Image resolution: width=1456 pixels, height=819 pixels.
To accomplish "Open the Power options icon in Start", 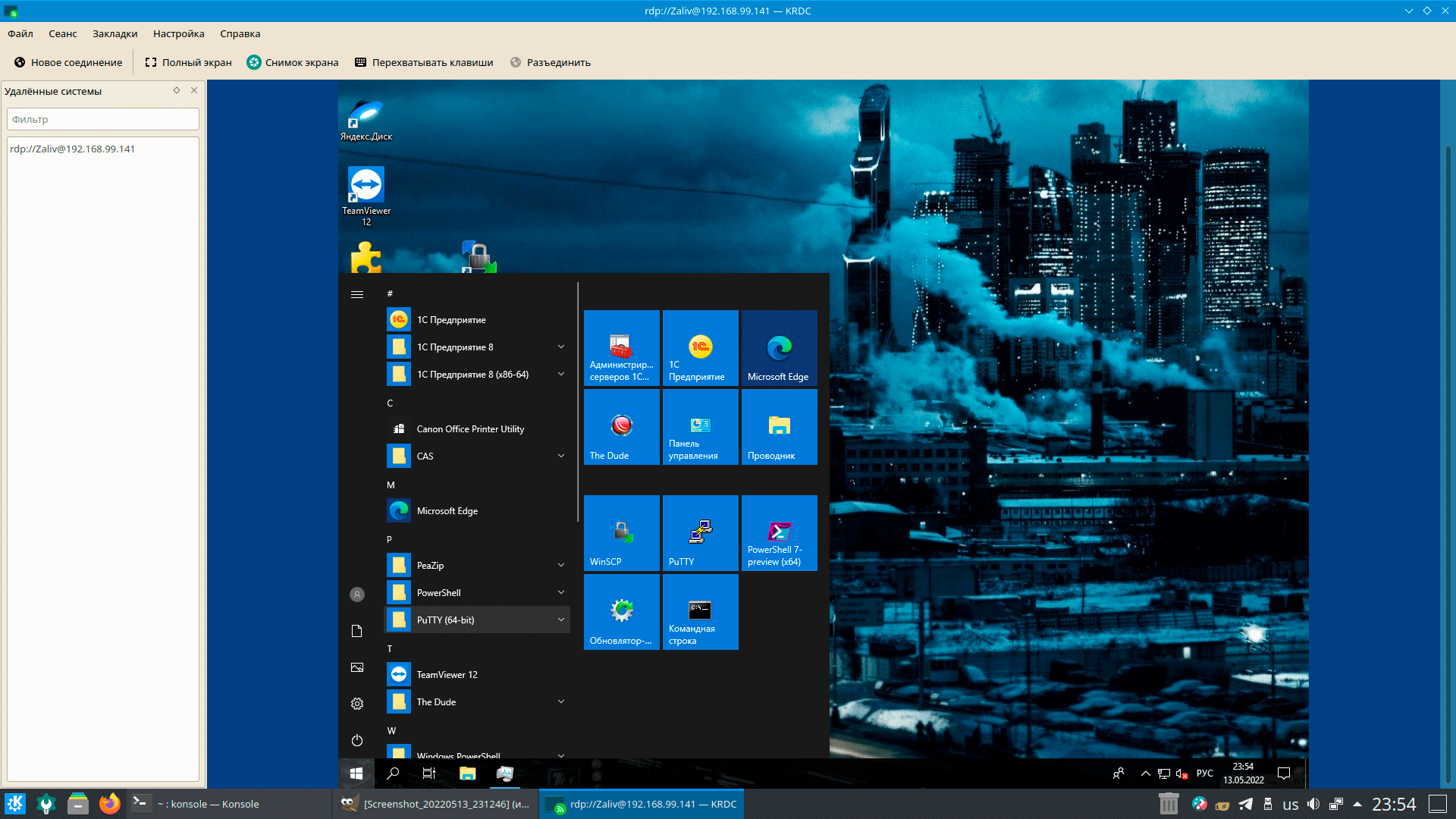I will pos(357,740).
